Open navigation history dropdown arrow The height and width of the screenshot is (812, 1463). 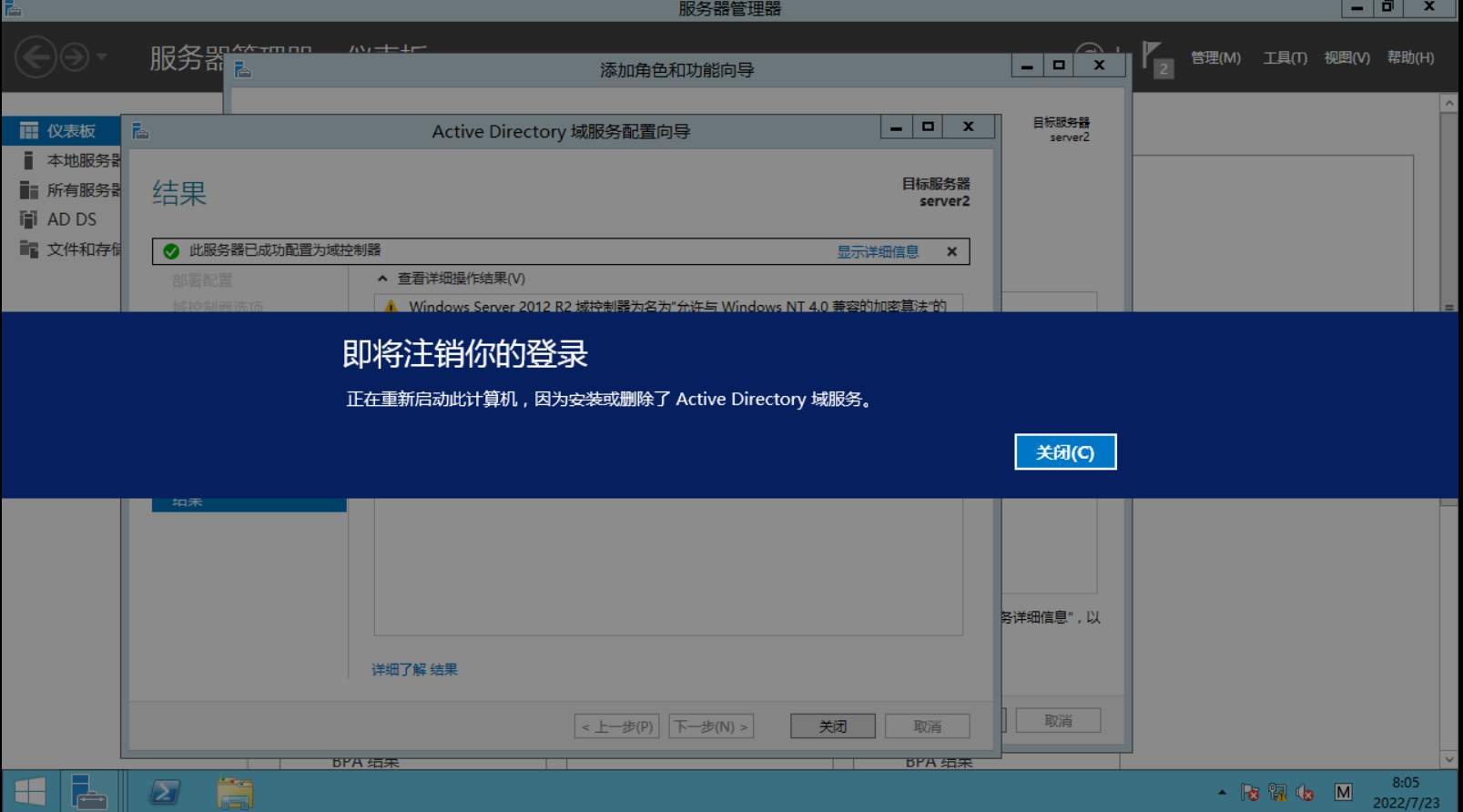[101, 57]
